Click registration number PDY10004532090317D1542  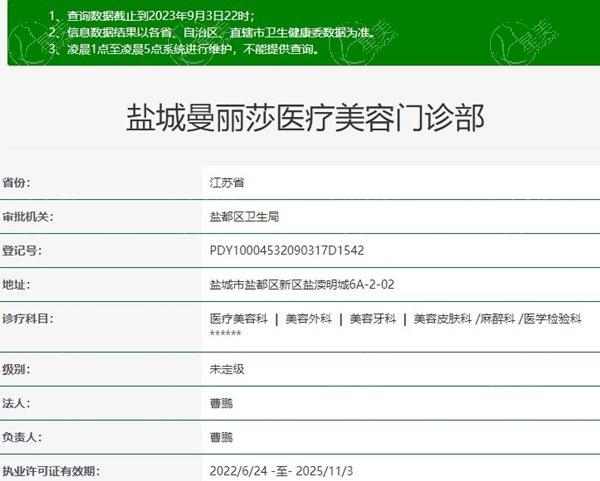(287, 250)
